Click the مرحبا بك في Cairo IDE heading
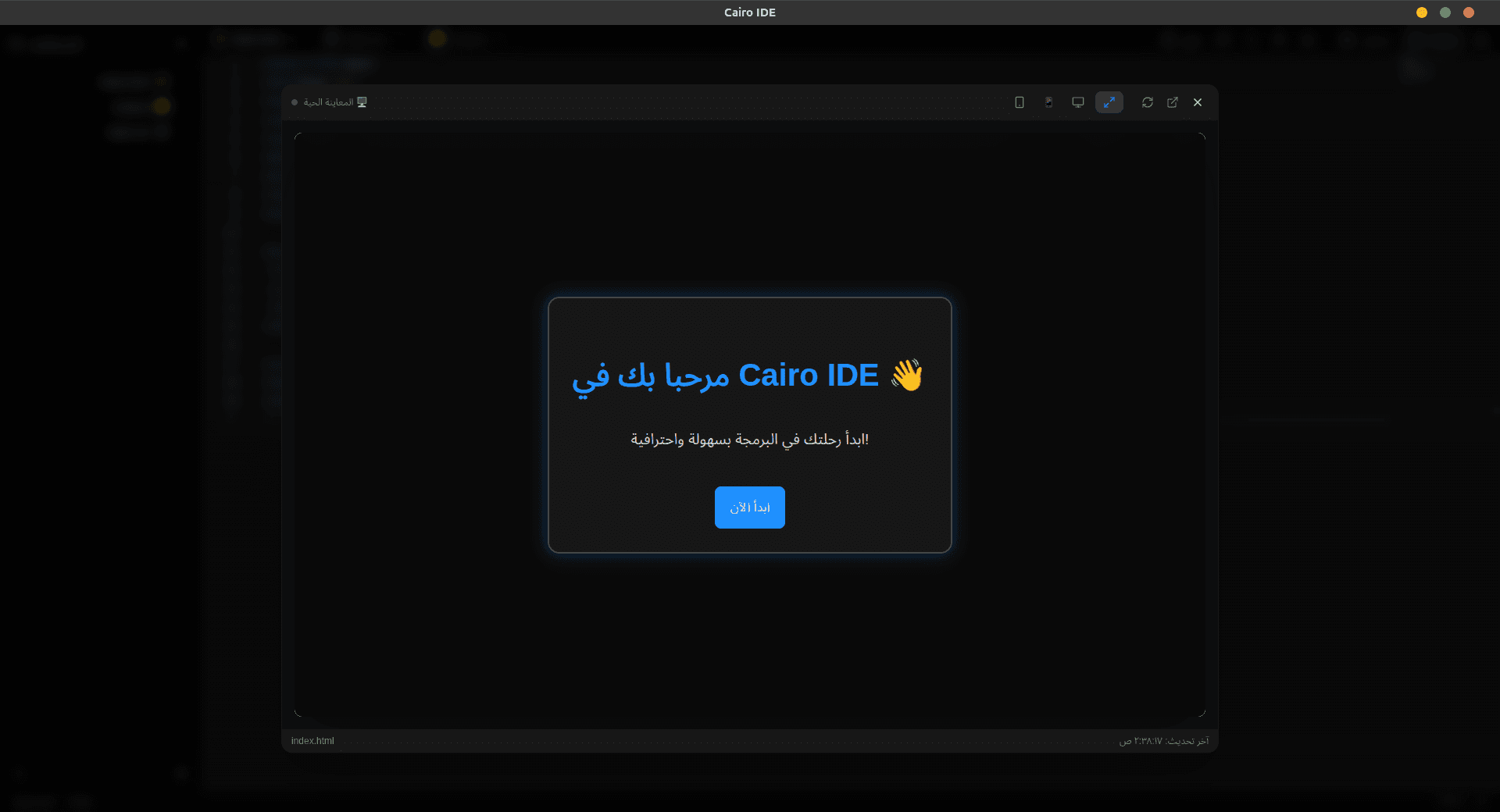Viewport: 1500px width, 812px height. point(727,376)
